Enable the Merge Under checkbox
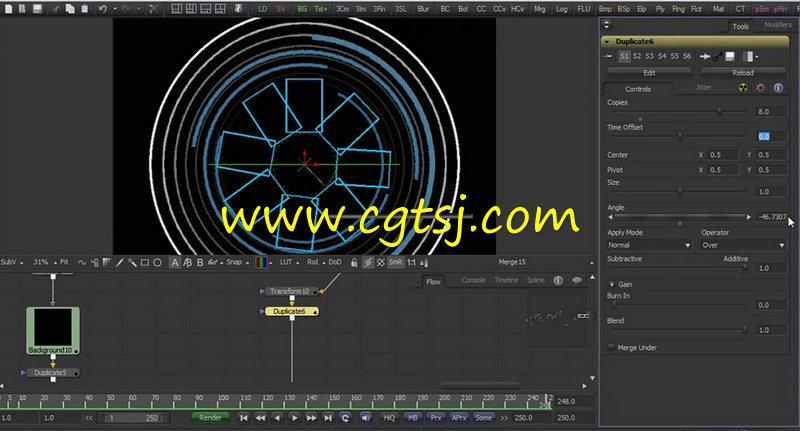The image size is (800, 431). click(611, 347)
